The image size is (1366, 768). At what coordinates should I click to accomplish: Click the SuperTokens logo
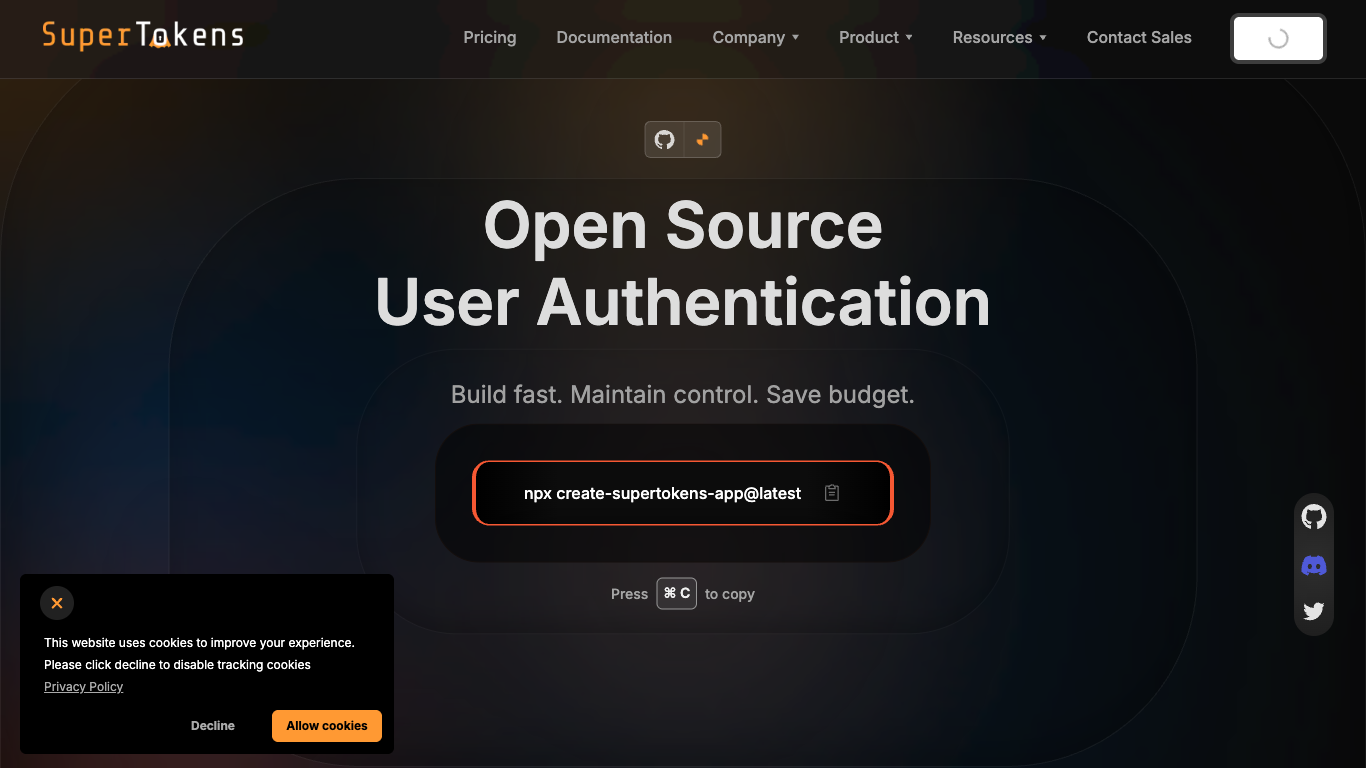tap(143, 36)
